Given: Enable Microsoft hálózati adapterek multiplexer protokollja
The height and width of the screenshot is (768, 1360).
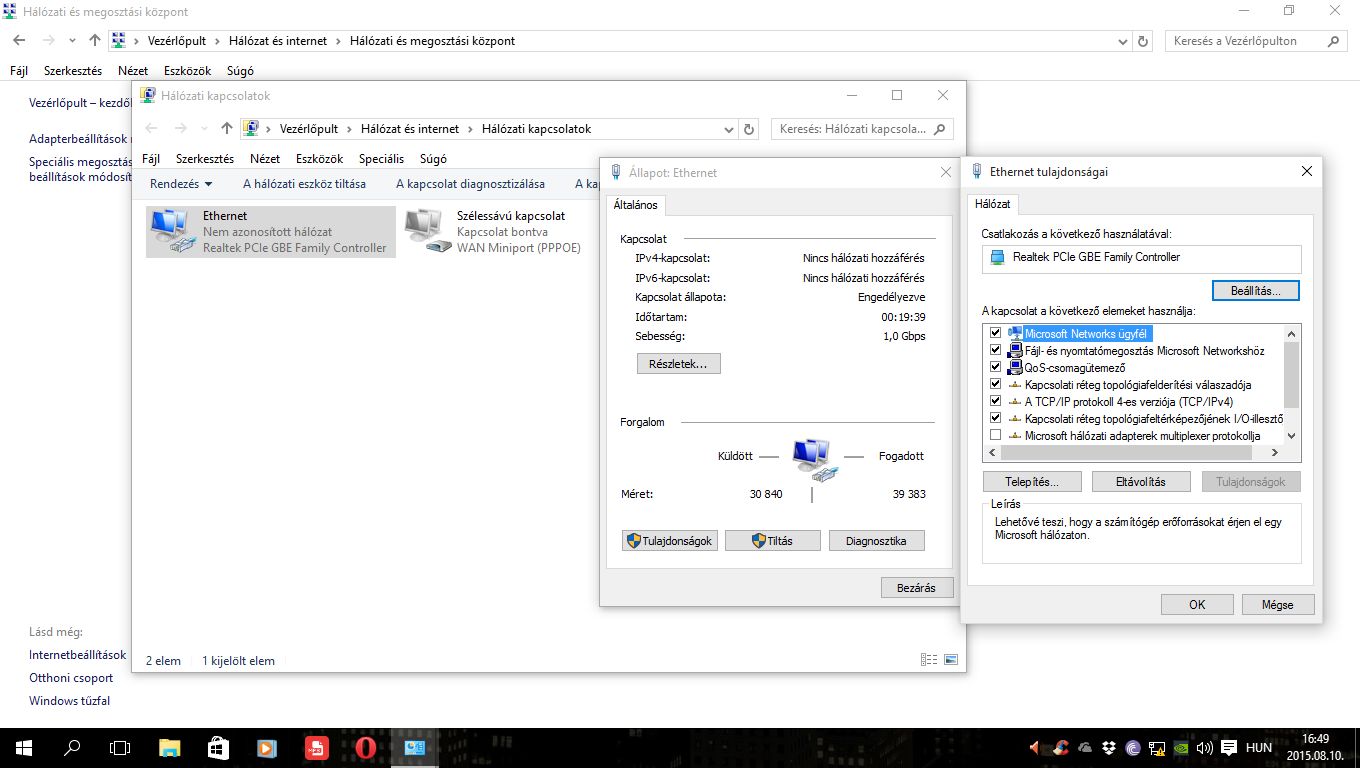Looking at the screenshot, I should [995, 435].
